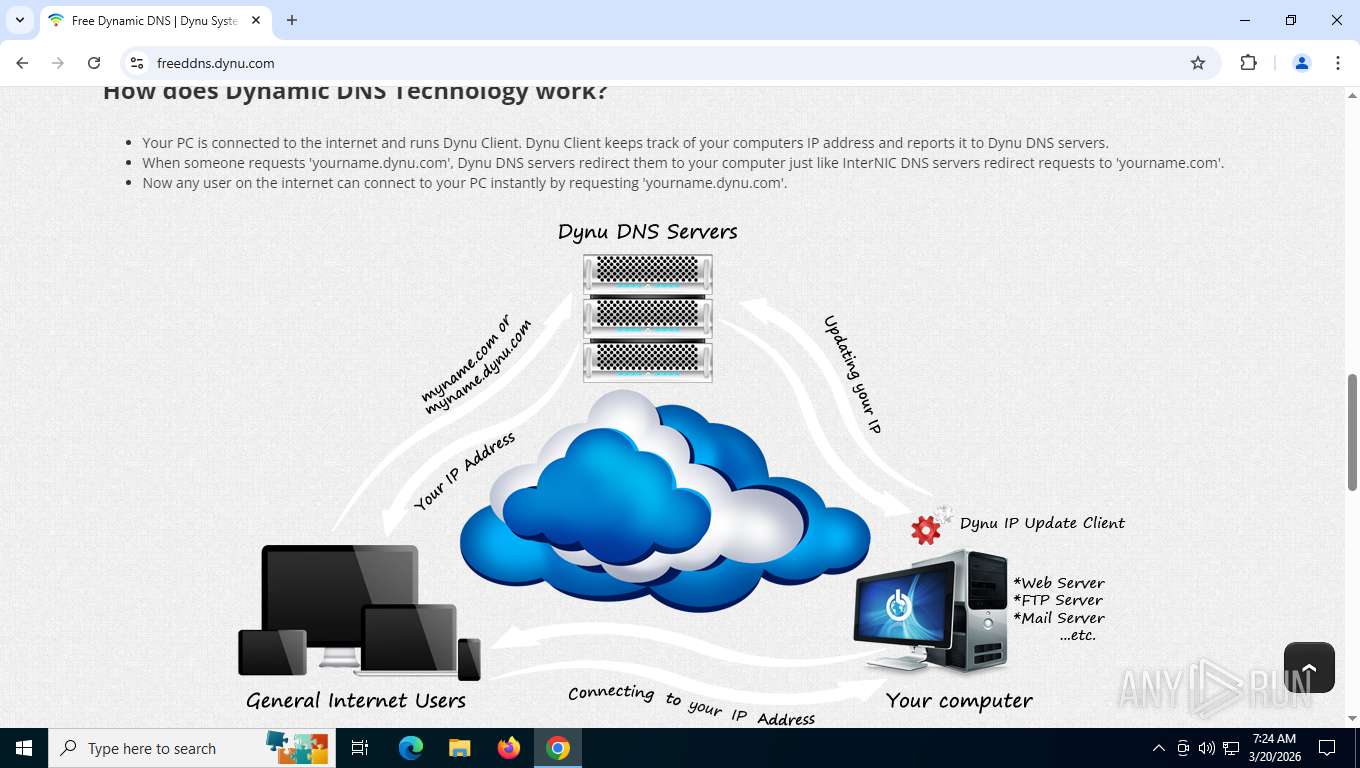Click the first bullet about Dynu Client
Viewport: 1360px width, 768px height.
click(625, 143)
